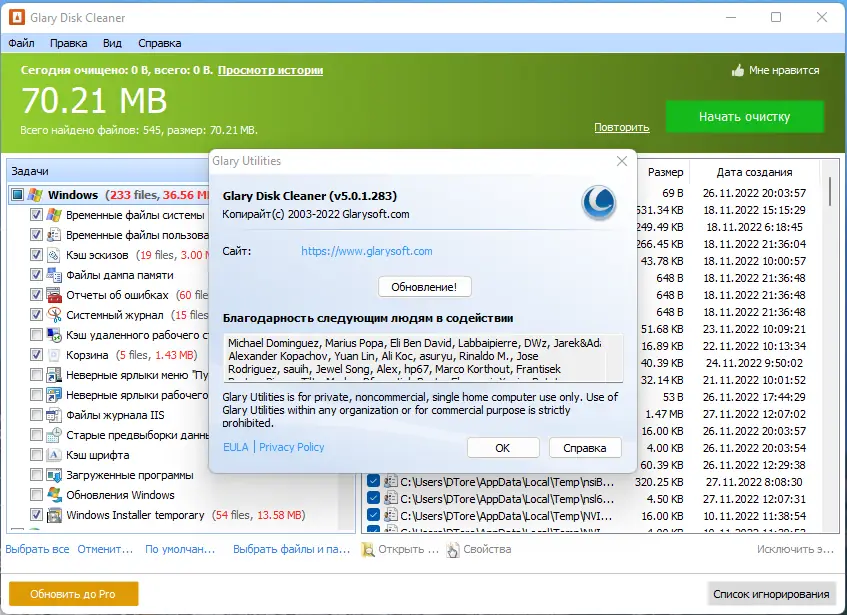
Task: Open the Правка menu
Action: click(x=69, y=43)
